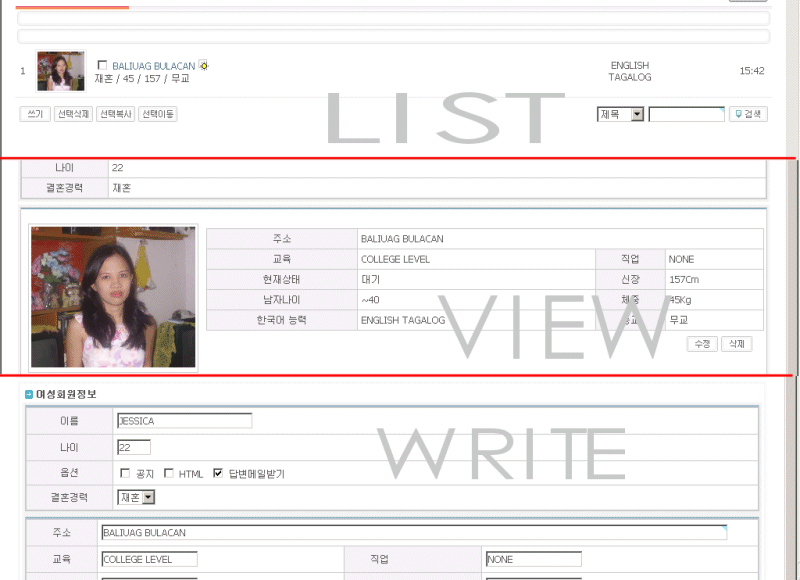Viewport: 800px width, 580px height.
Task: Click the list row profile thumbnail
Action: [x=61, y=71]
